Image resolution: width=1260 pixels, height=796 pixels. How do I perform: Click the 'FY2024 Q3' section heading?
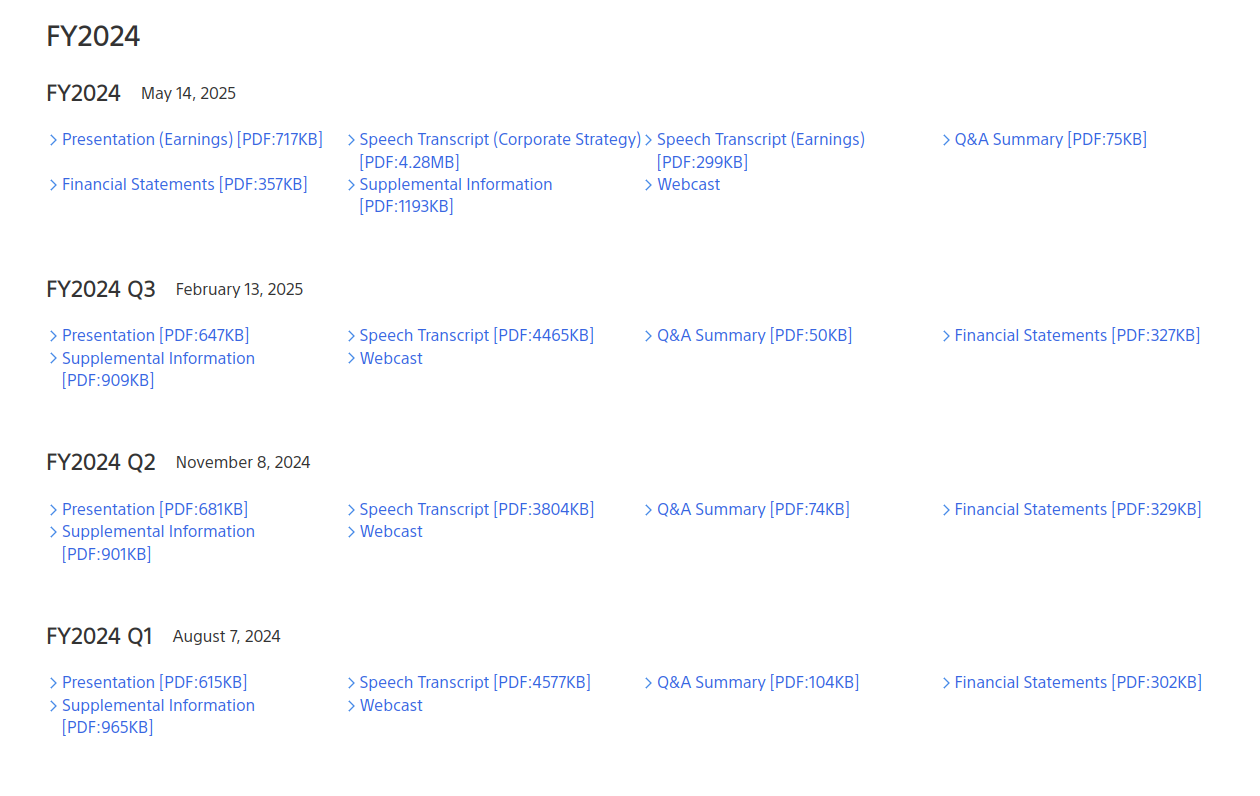pyautogui.click(x=101, y=290)
